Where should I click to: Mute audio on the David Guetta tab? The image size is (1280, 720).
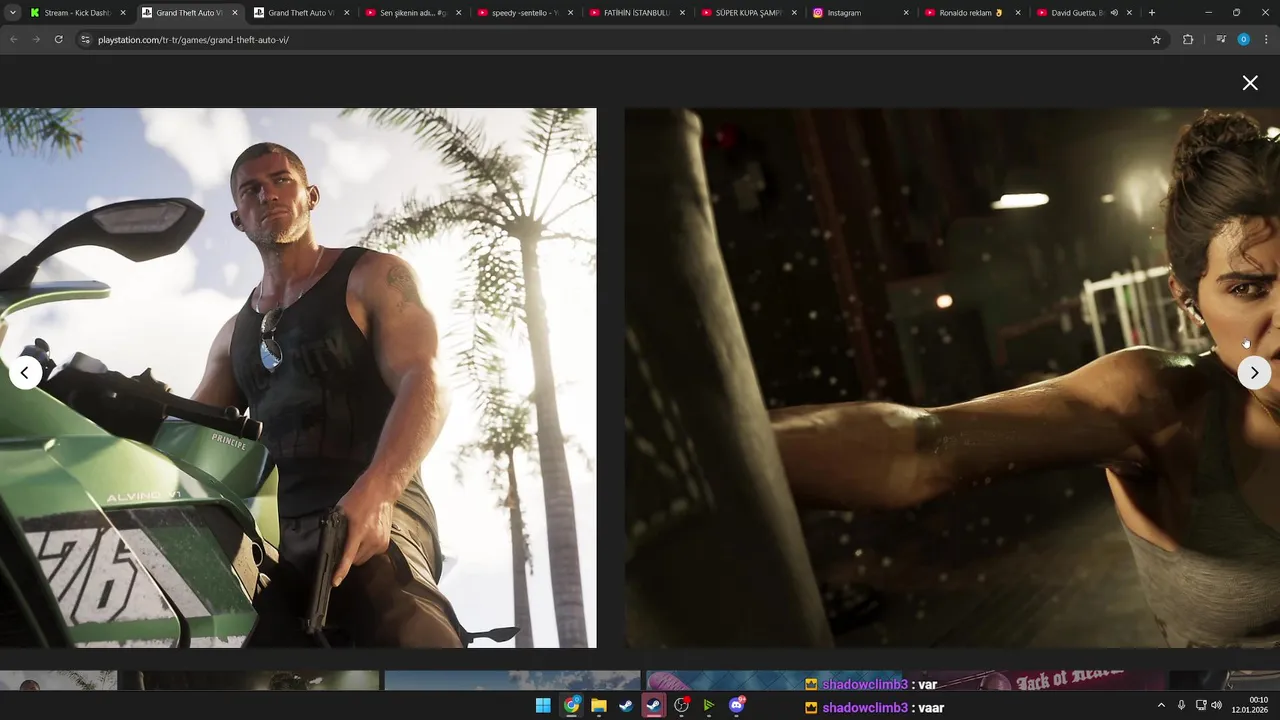tap(1114, 13)
